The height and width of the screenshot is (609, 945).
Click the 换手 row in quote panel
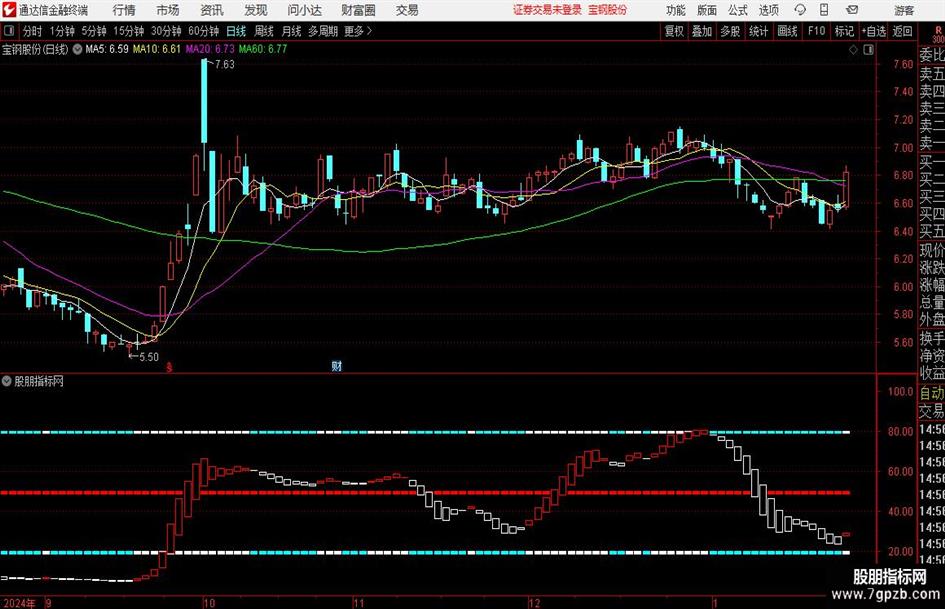point(931,338)
